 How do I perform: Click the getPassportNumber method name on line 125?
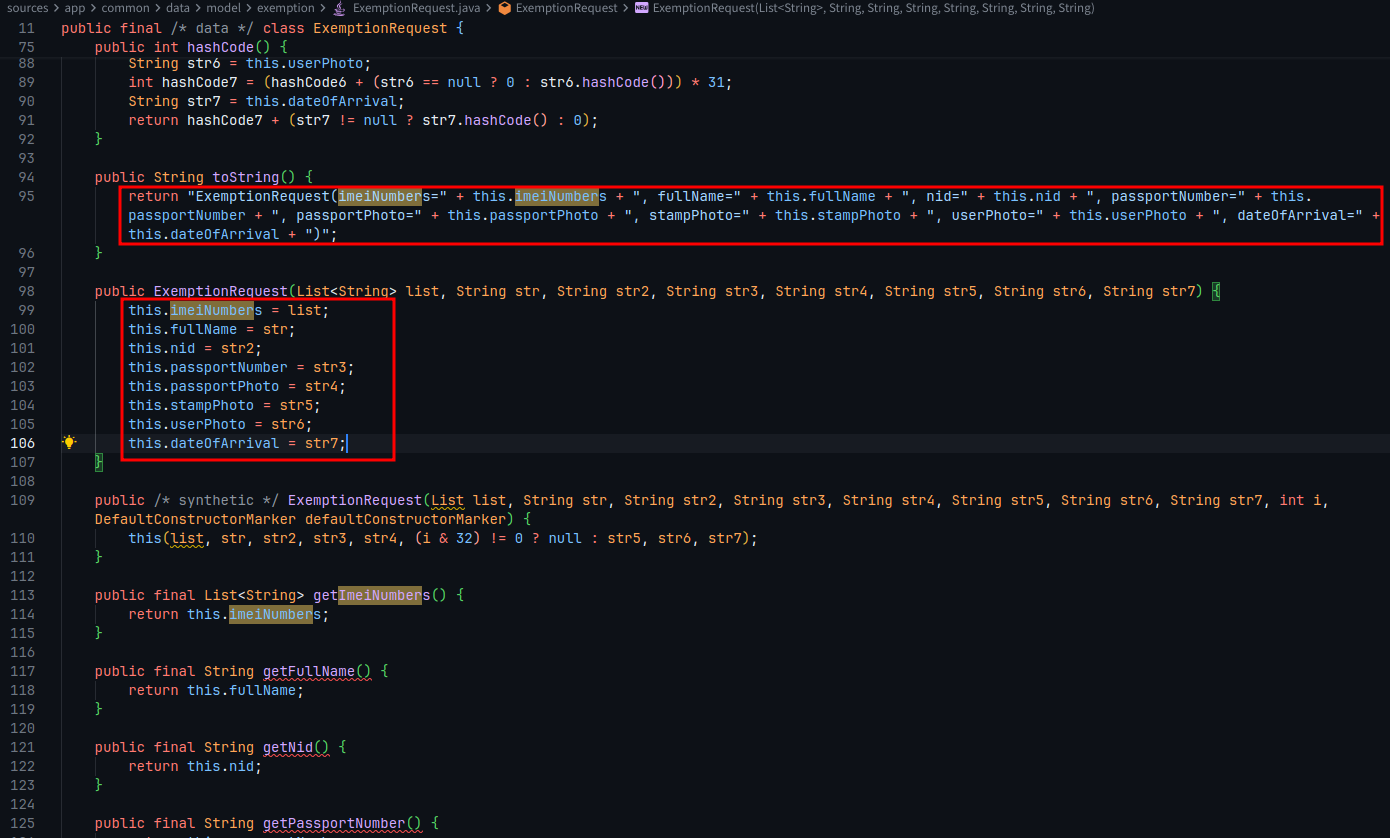click(335, 823)
